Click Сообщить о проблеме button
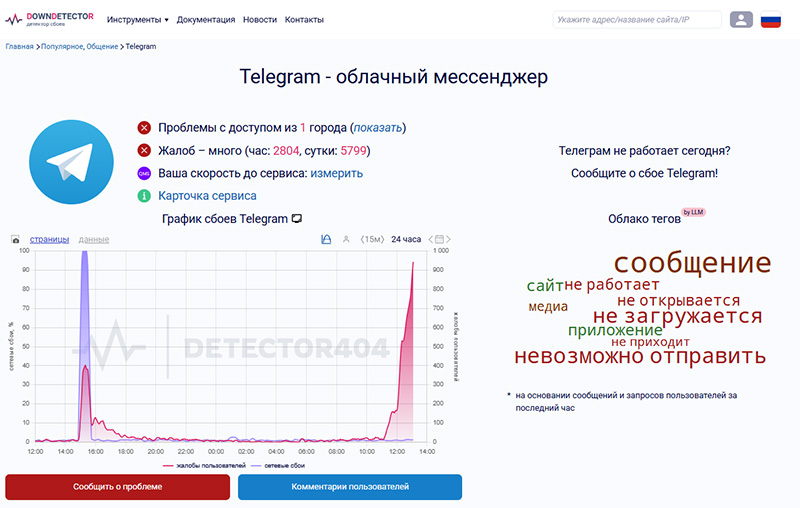Image resolution: width=800 pixels, height=508 pixels. tap(117, 487)
